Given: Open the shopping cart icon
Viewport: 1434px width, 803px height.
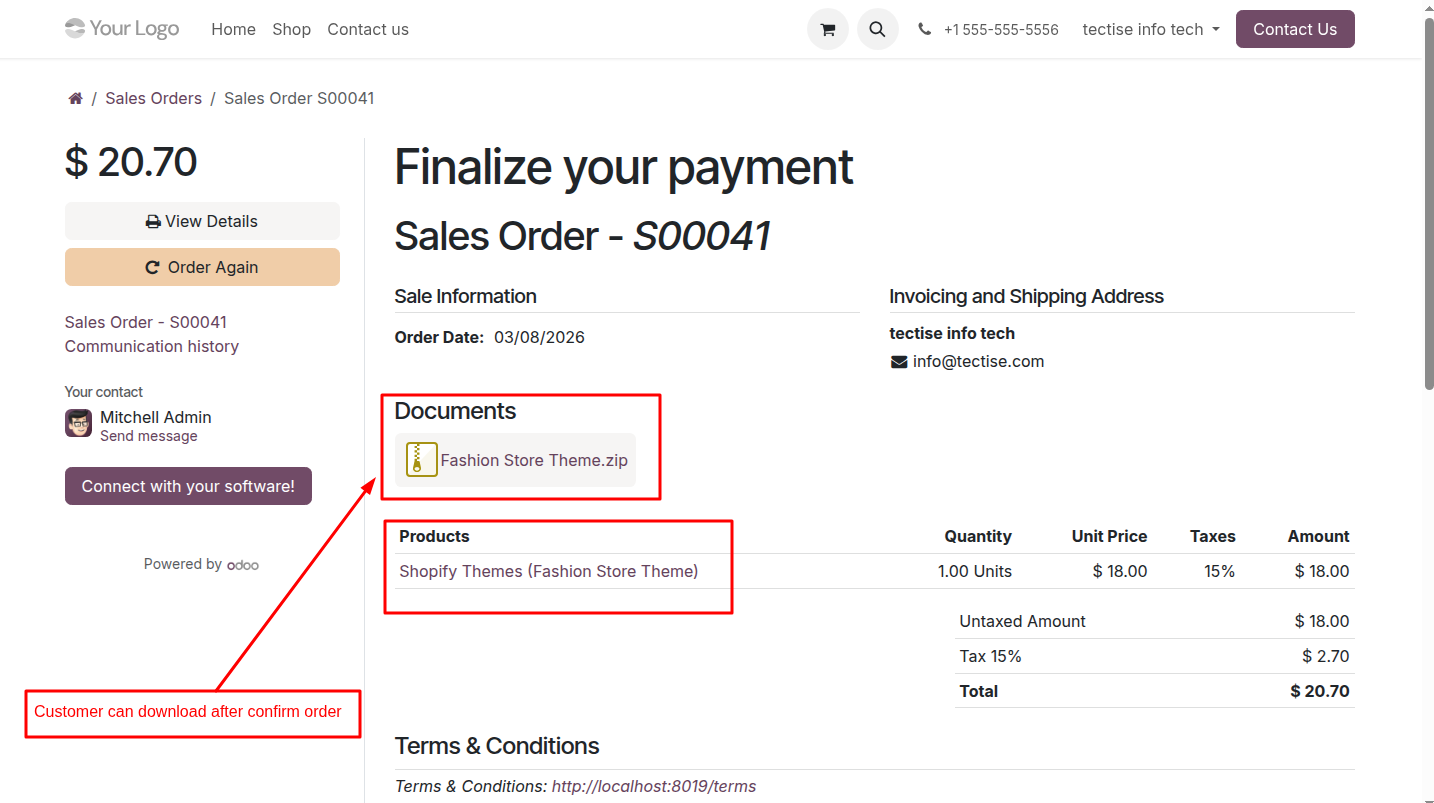Looking at the screenshot, I should point(827,30).
